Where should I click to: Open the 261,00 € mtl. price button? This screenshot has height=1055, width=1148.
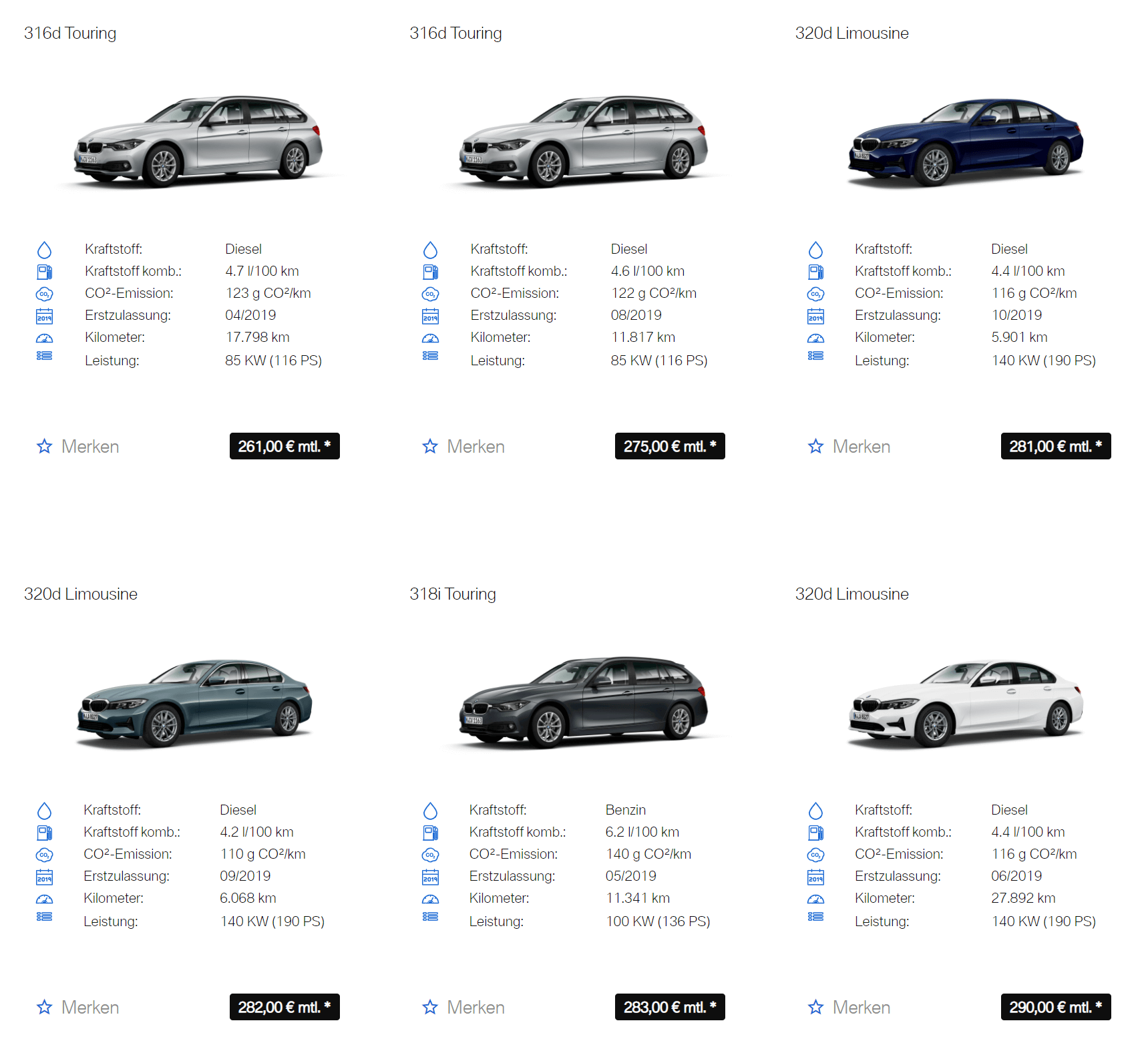284,446
